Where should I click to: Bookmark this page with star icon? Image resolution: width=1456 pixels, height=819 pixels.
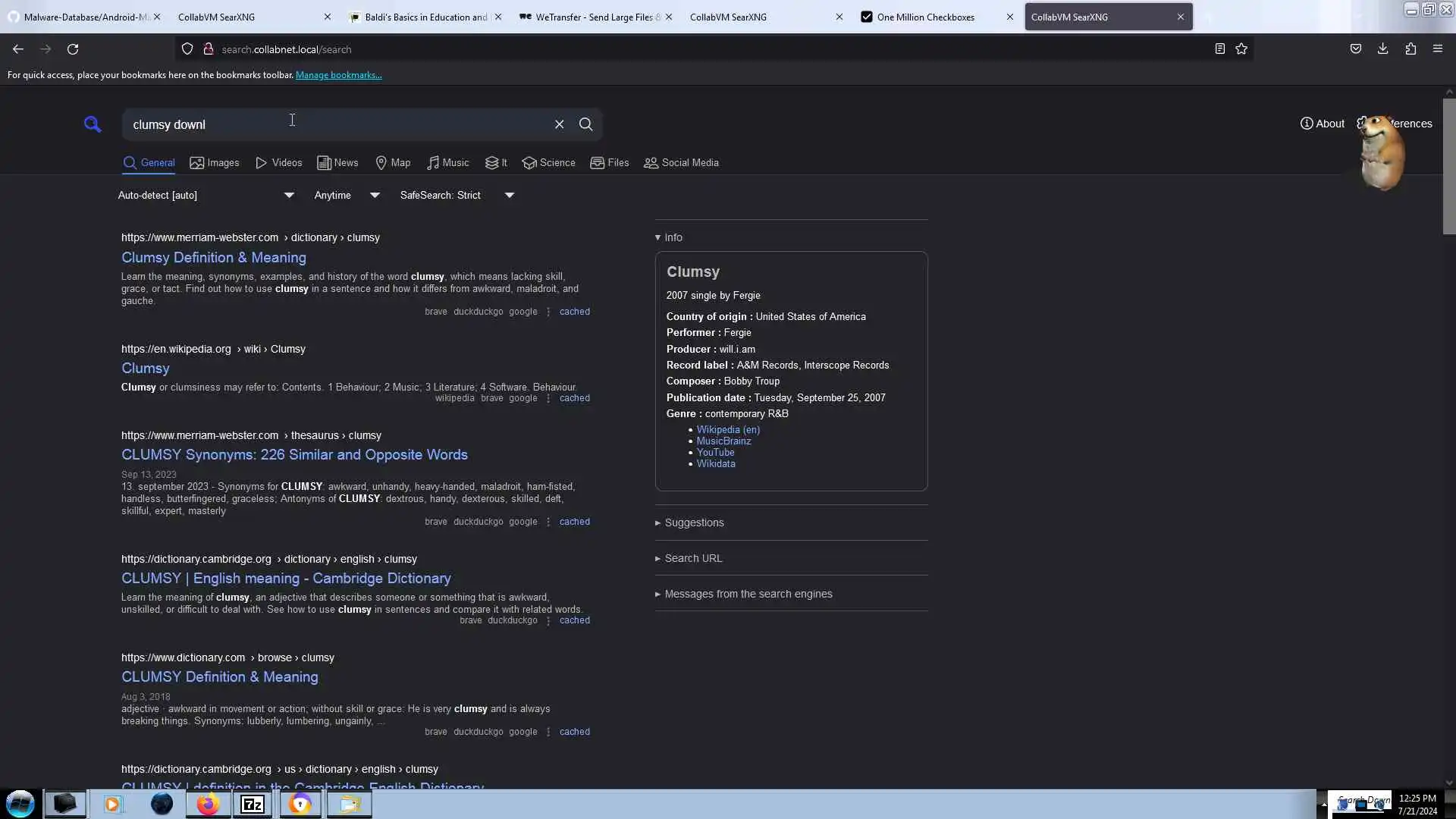1241,49
